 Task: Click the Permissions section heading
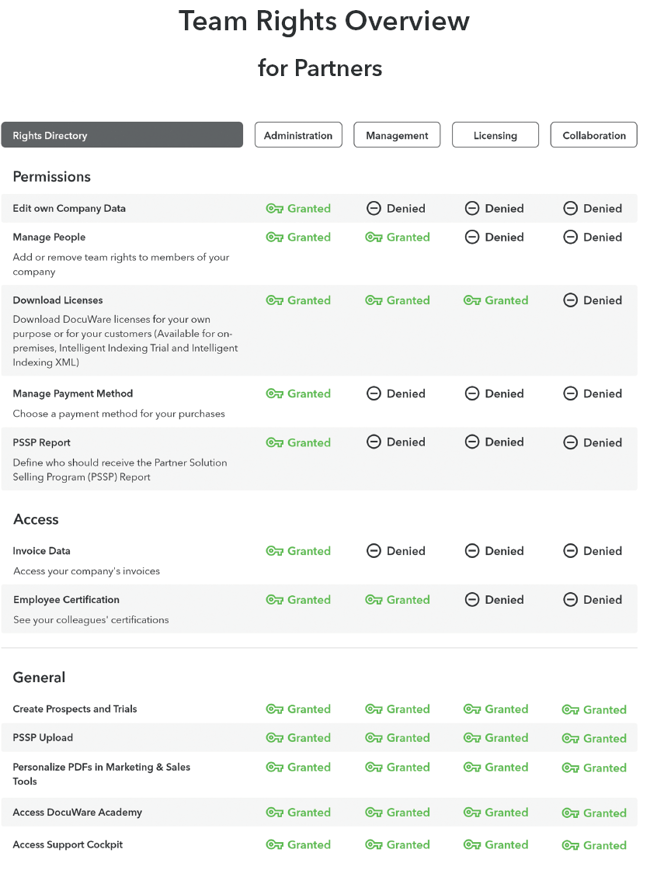pos(52,177)
